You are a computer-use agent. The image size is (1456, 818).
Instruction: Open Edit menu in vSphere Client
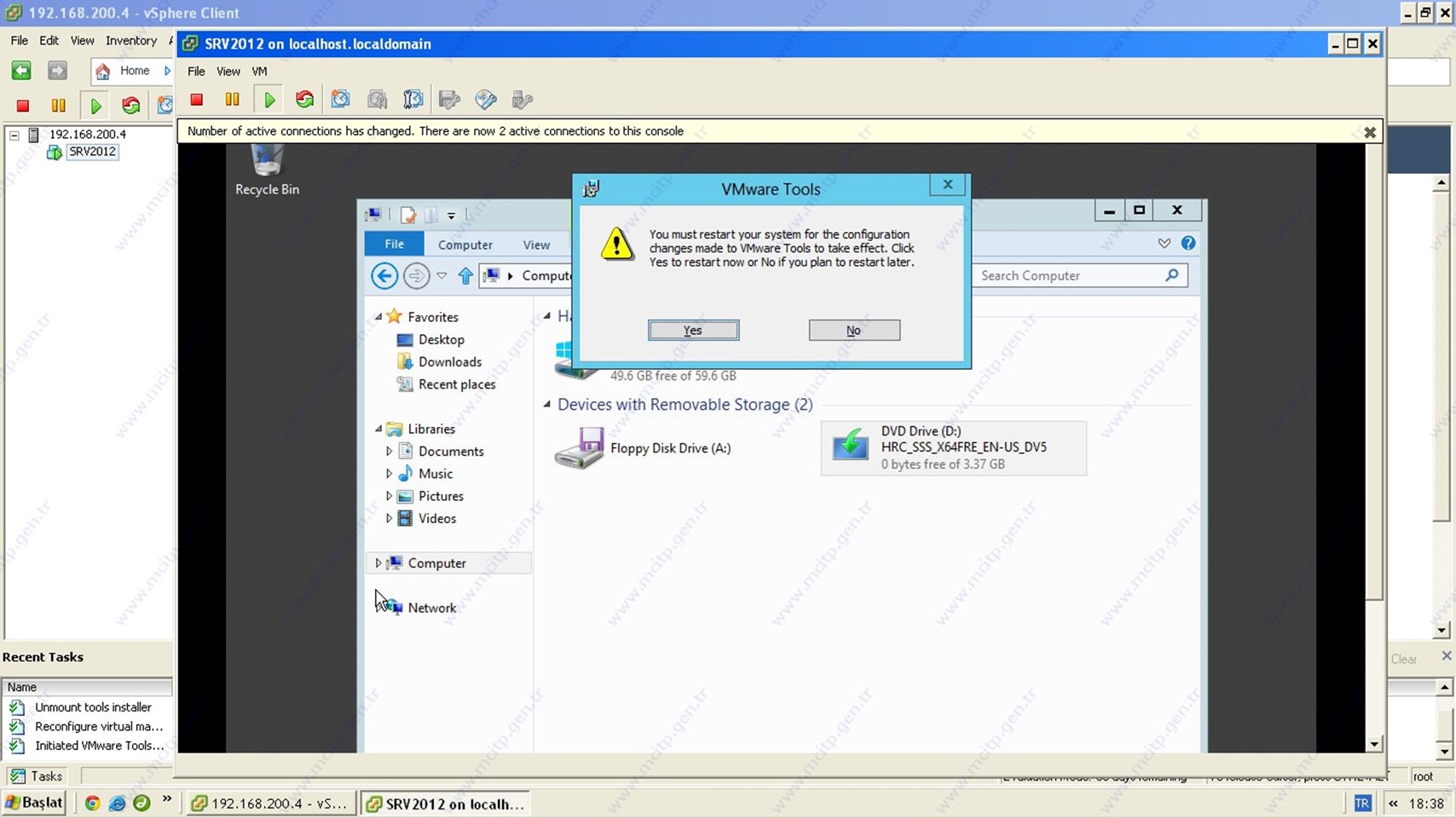tap(49, 41)
